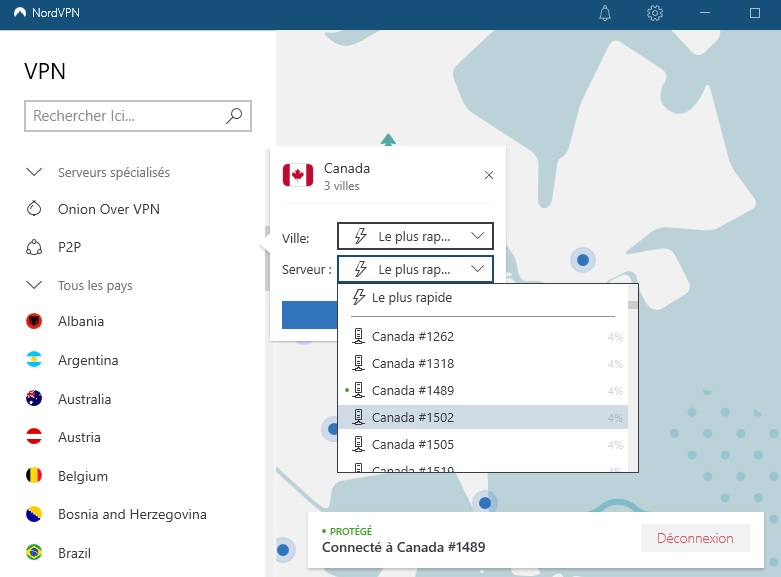781x577 pixels.
Task: Select Canada #1318 from the list
Action: (x=483, y=363)
